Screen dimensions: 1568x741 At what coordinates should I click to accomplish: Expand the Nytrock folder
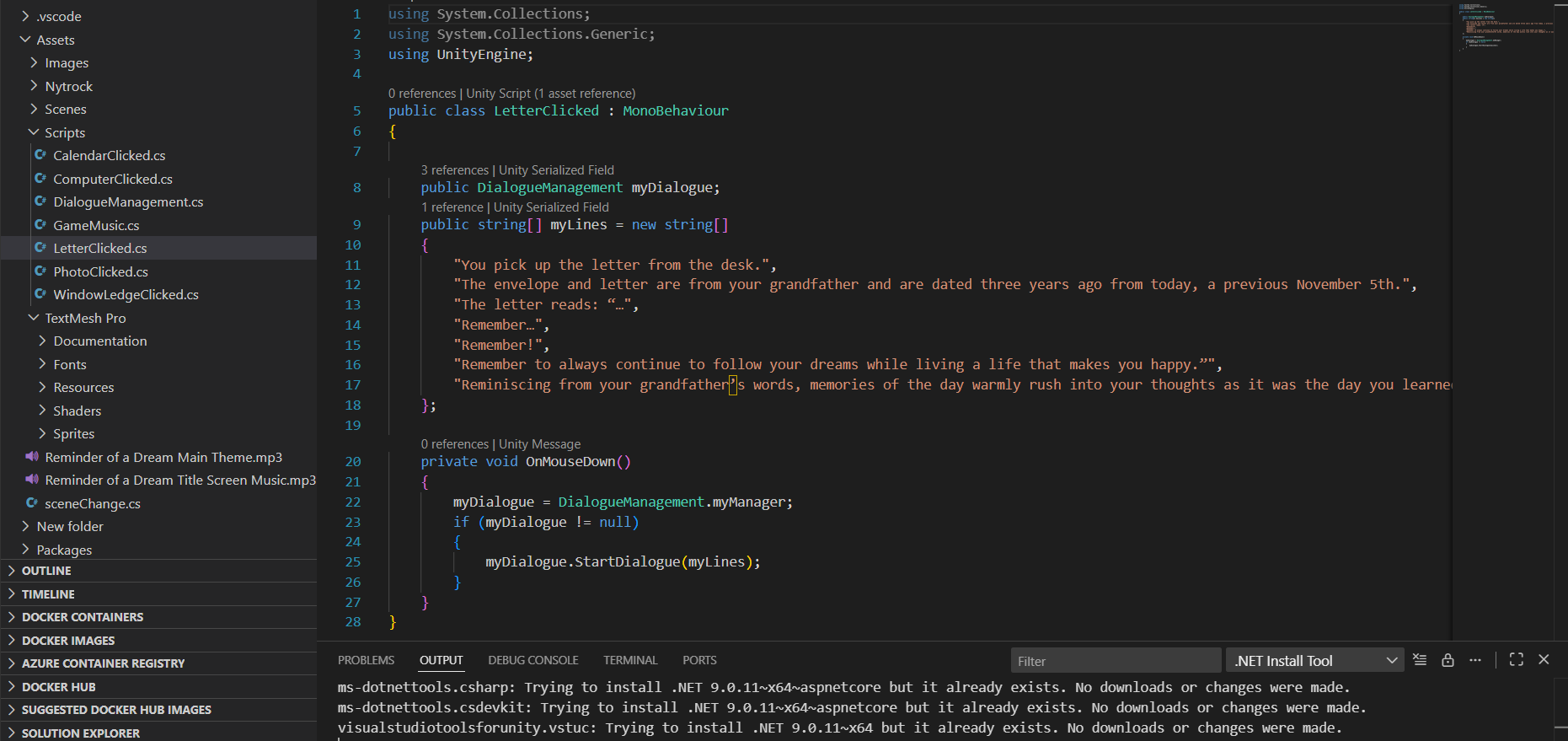pos(34,86)
